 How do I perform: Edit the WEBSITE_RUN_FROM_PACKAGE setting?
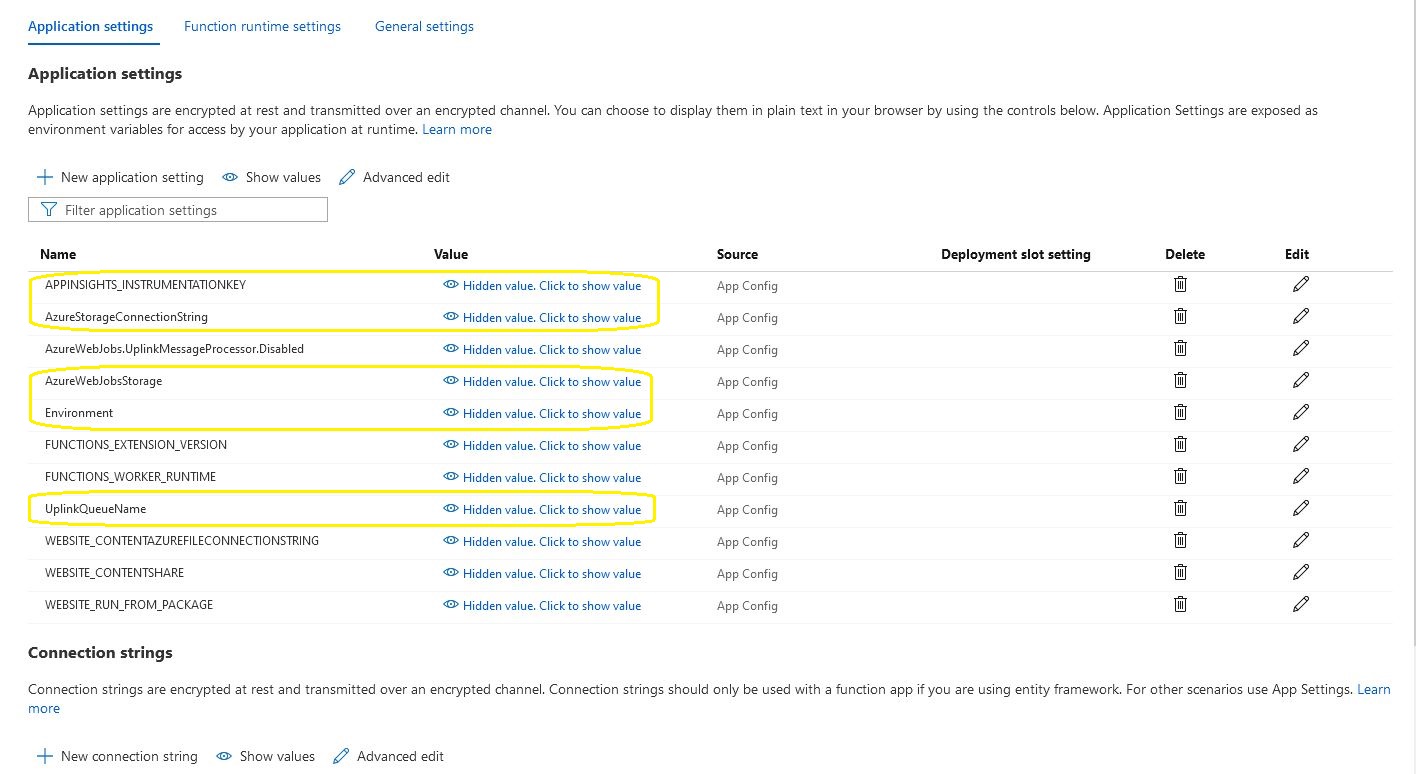(x=1301, y=604)
